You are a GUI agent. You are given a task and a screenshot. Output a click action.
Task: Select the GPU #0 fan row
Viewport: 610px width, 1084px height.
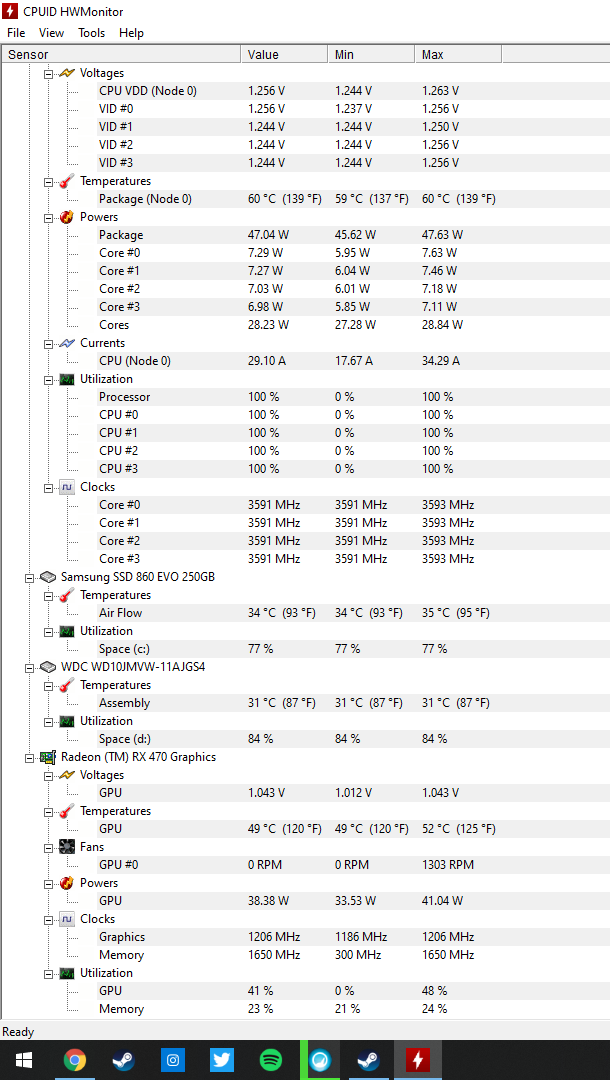click(x=118, y=865)
